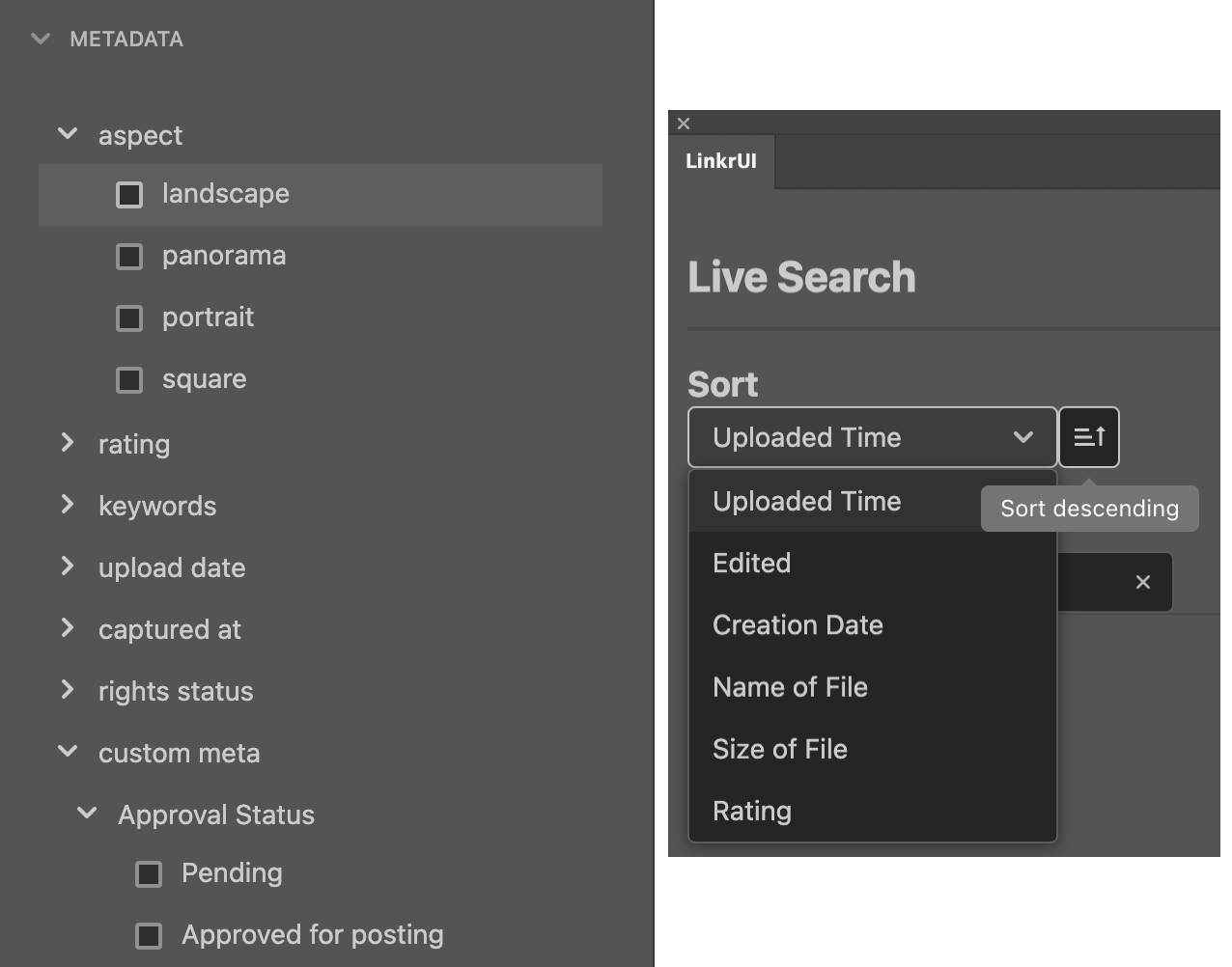Select Creation Date from sort list
Screen dimensions: 1232x967
coord(798,624)
